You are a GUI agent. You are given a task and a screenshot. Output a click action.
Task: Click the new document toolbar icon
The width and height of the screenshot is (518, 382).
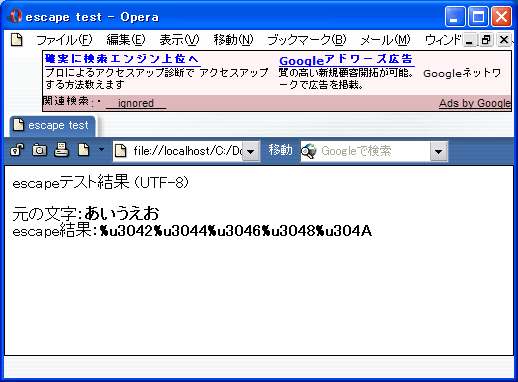84,150
